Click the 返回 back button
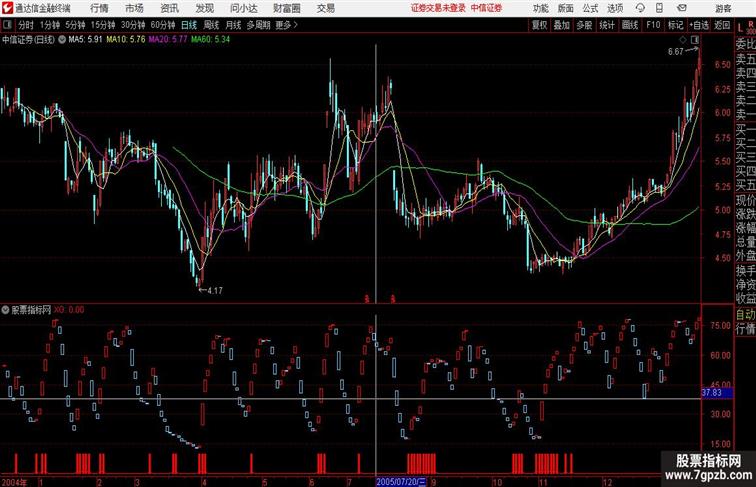Viewport: 756px width, 487px height. [722, 25]
